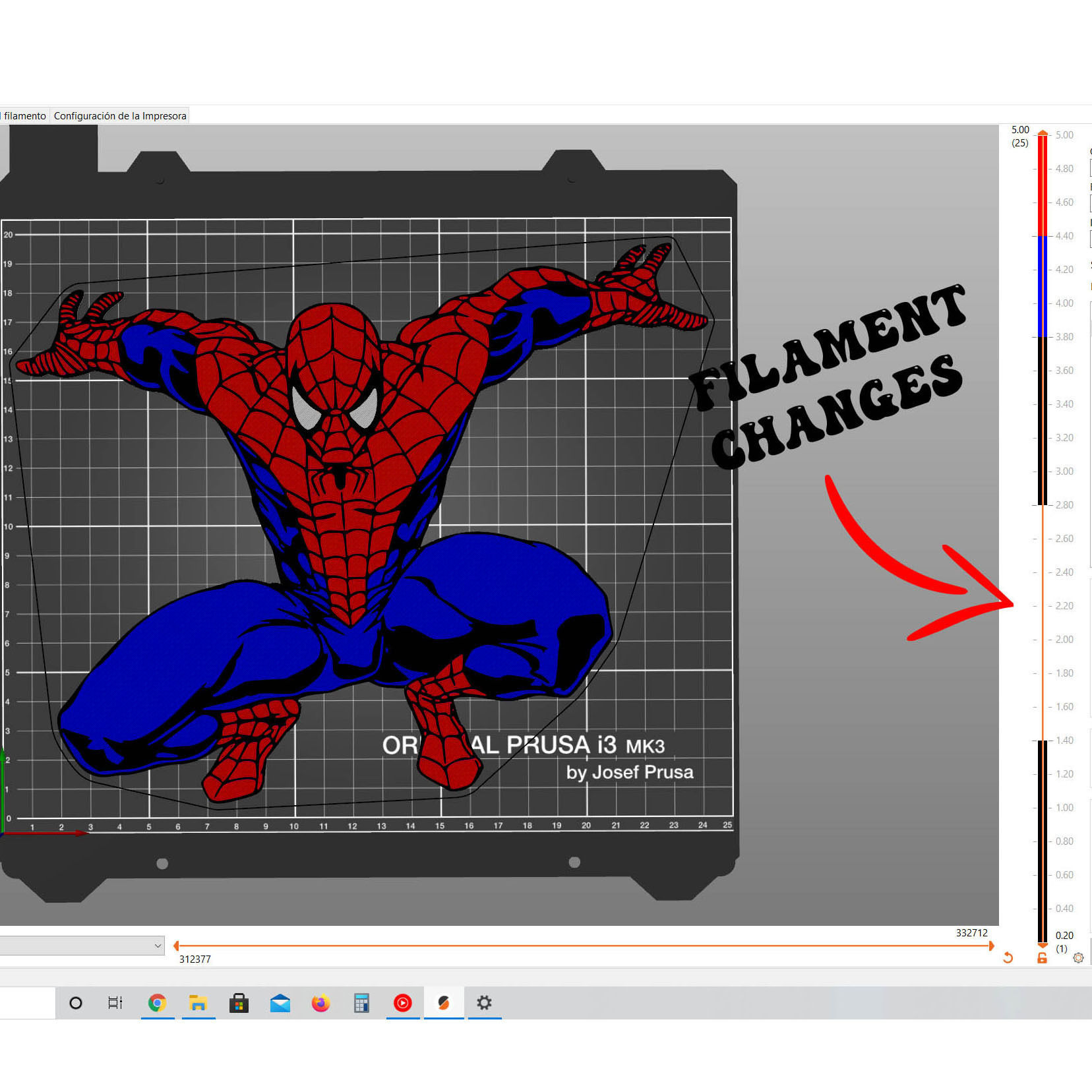Image resolution: width=1092 pixels, height=1092 pixels.
Task: Click the 1.00 ruler tick label
Action: click(1064, 807)
